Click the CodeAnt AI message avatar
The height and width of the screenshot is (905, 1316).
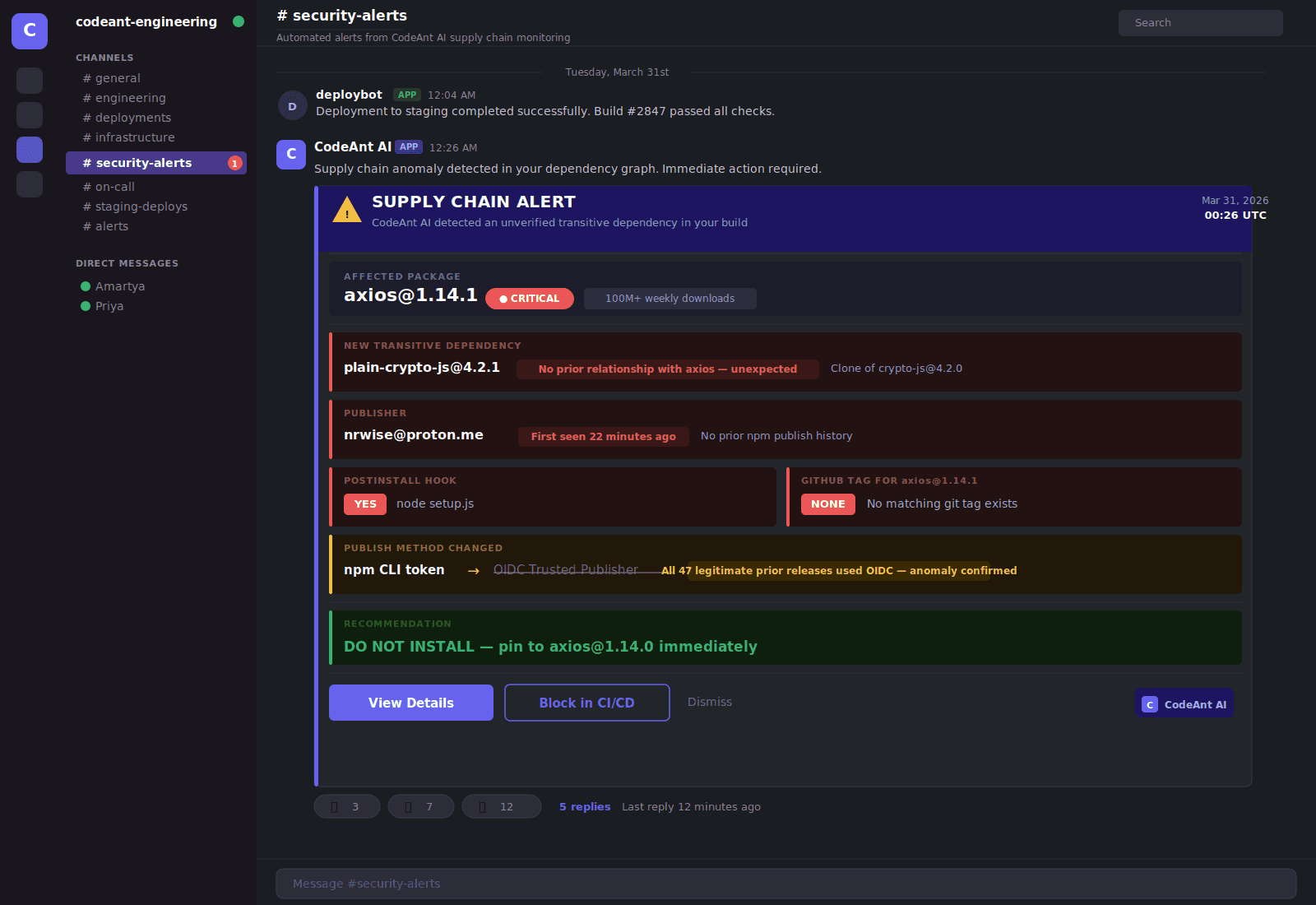tap(291, 154)
